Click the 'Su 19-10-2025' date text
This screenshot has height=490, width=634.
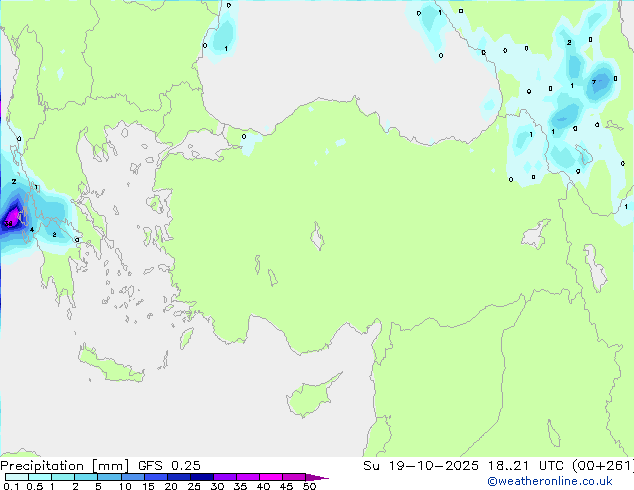pos(421,466)
